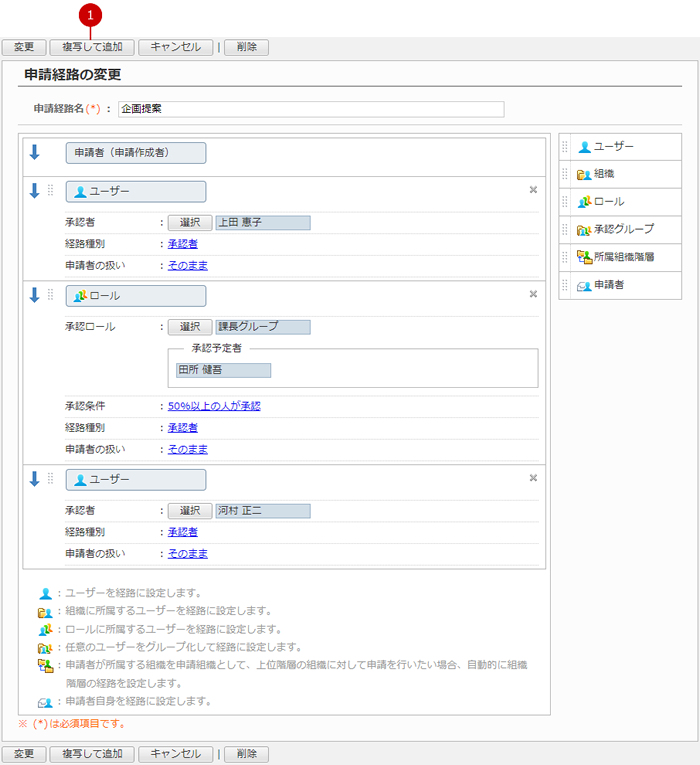The image size is (700, 765).
Task: Open 承認者 link in ロール step
Action: (x=183, y=428)
